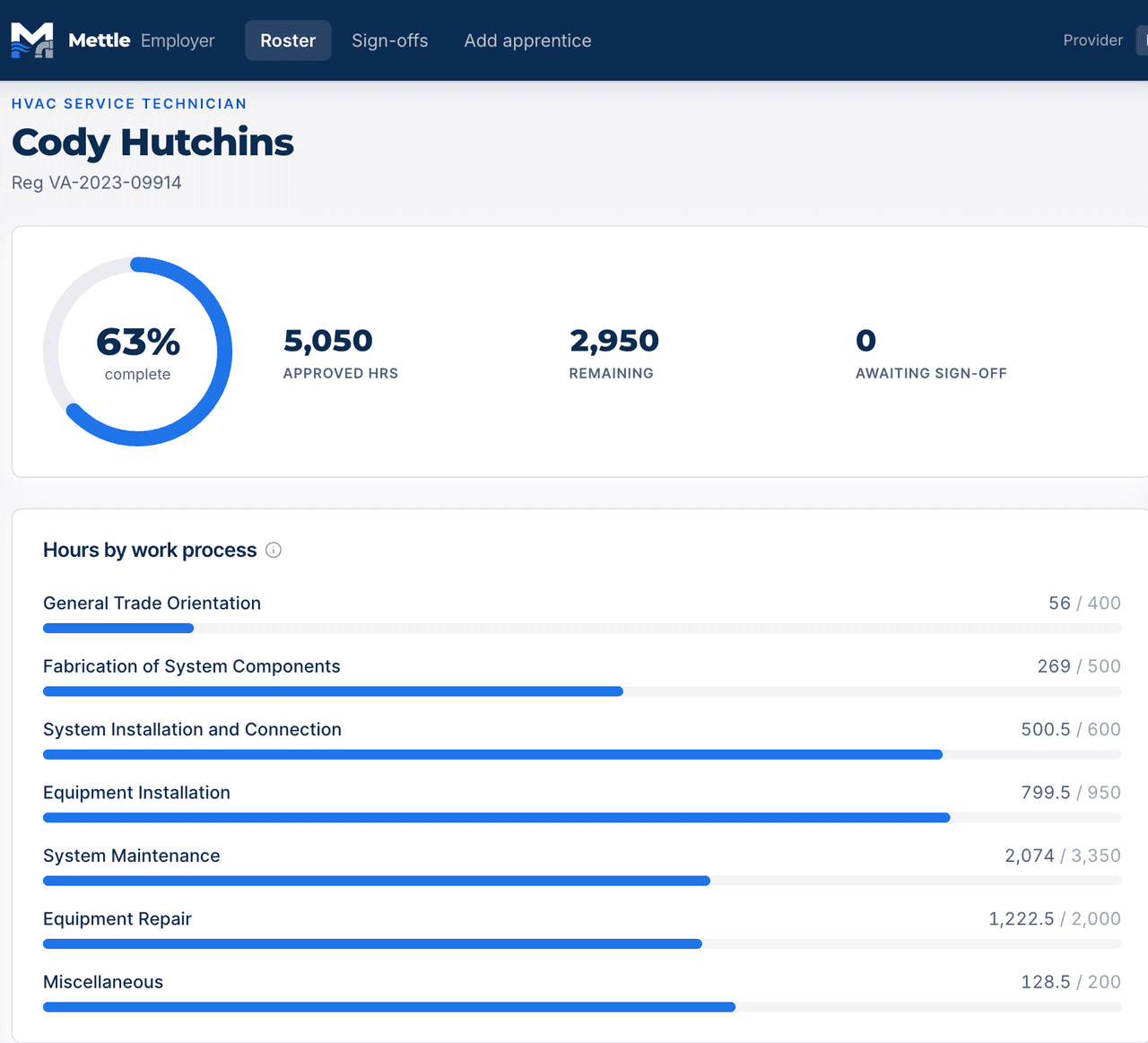The height and width of the screenshot is (1043, 1148).
Task: Click the HVAC SERVICE TECHNICIAN label
Action: [129, 103]
